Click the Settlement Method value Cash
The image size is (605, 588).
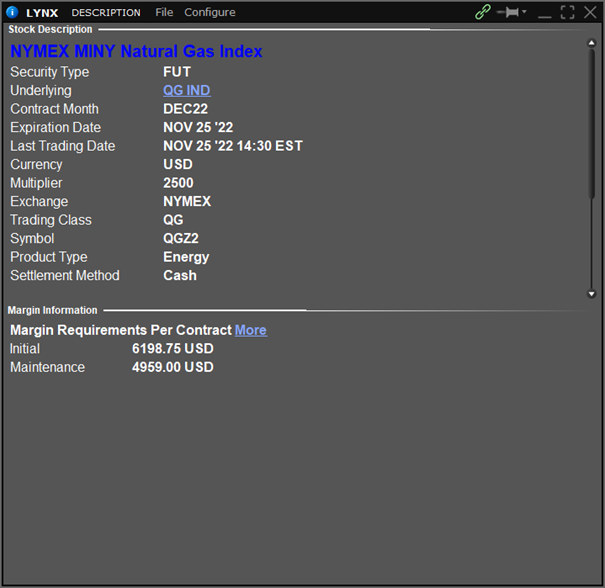180,275
